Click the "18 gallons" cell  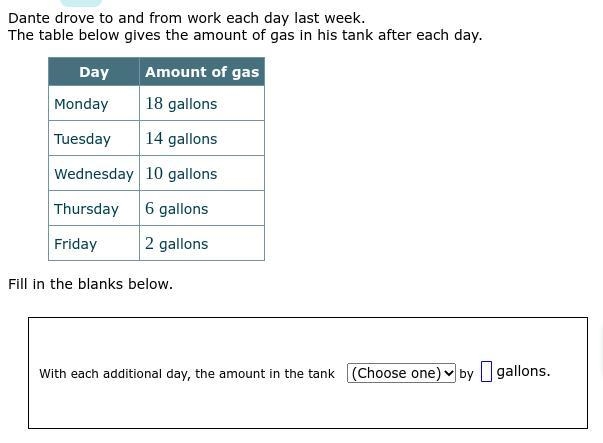pos(202,103)
